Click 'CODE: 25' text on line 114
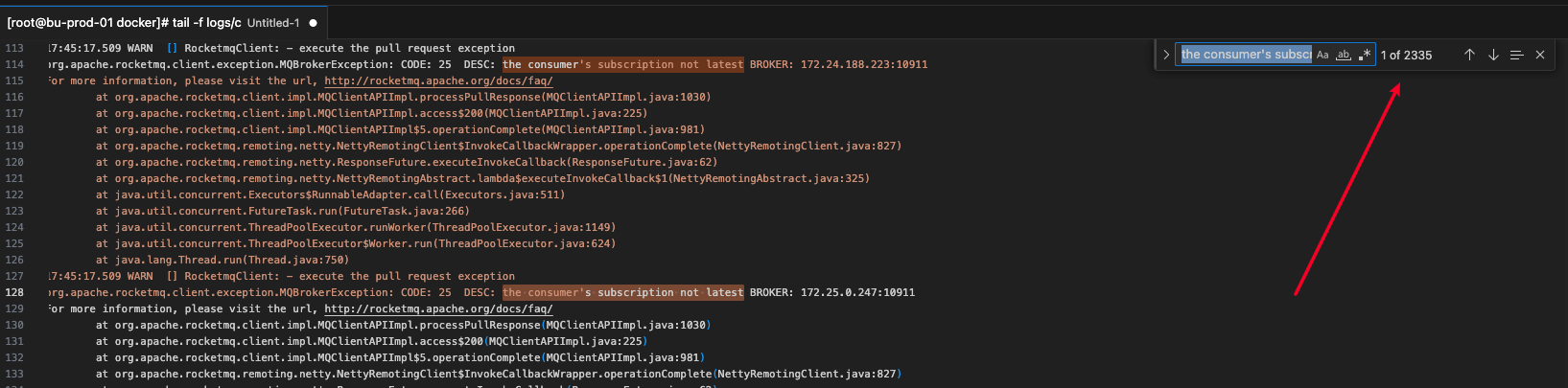Viewport: 1568px width, 388px height. (x=426, y=64)
